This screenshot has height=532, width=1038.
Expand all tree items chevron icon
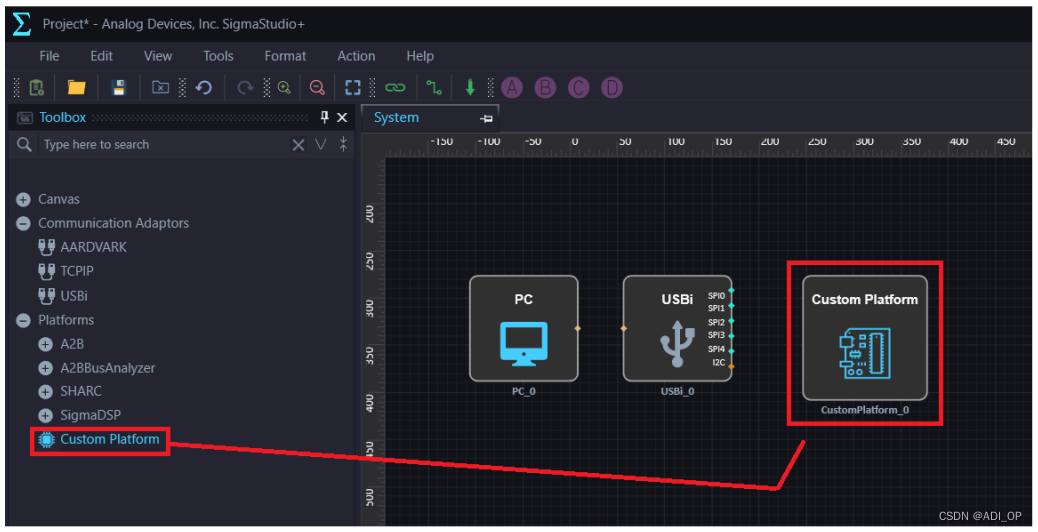click(320, 144)
